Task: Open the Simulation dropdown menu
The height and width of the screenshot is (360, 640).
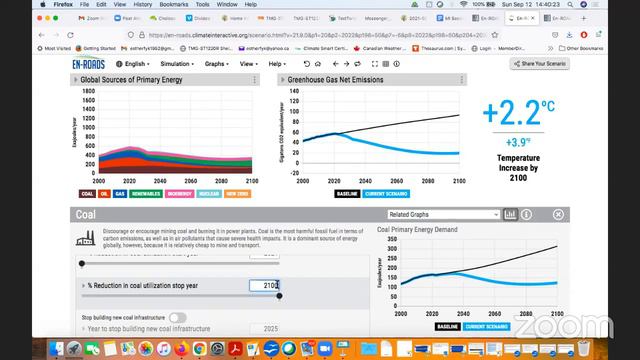Action: coord(177,64)
